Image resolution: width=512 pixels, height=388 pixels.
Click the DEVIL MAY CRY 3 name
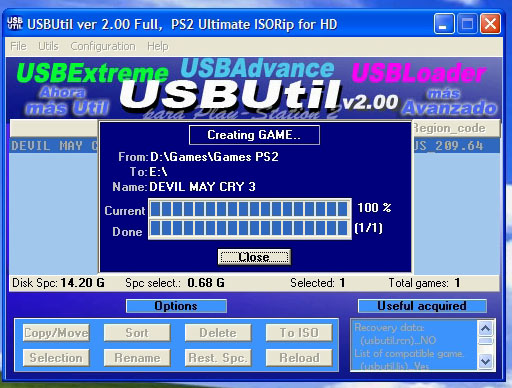202,187
